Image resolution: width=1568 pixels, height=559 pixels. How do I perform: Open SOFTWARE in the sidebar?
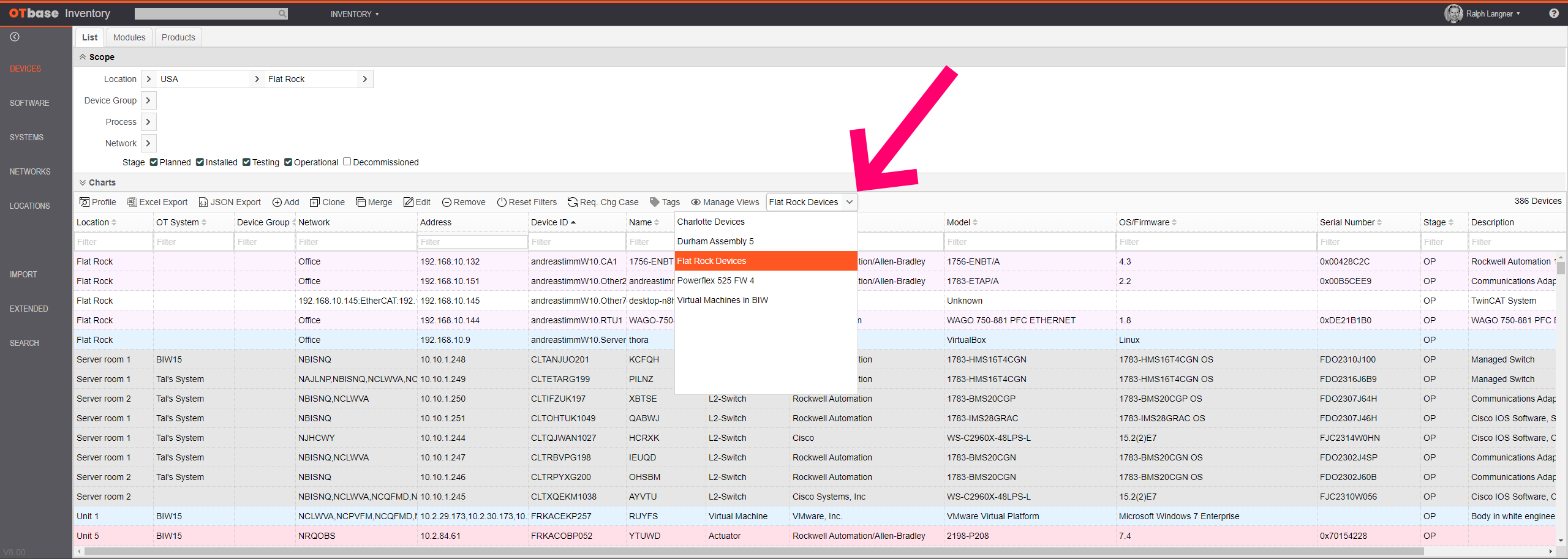[29, 103]
